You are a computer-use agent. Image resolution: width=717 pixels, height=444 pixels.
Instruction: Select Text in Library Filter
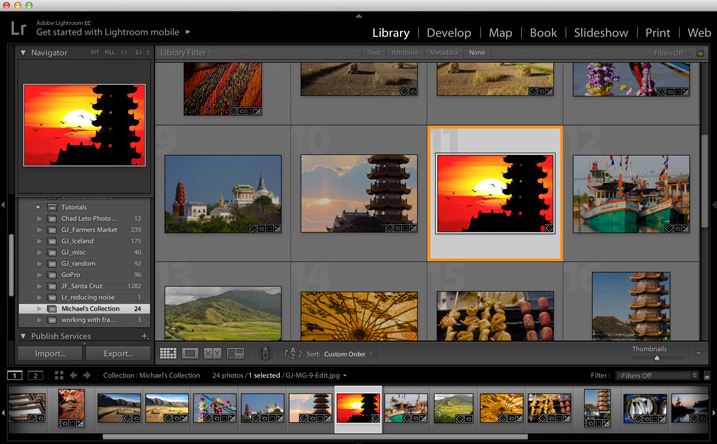pyautogui.click(x=374, y=53)
